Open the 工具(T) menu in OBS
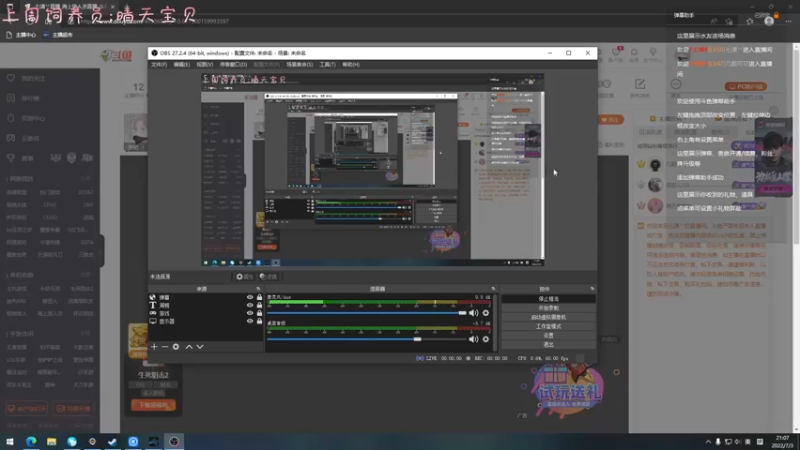The width and height of the screenshot is (800, 450). click(328, 65)
